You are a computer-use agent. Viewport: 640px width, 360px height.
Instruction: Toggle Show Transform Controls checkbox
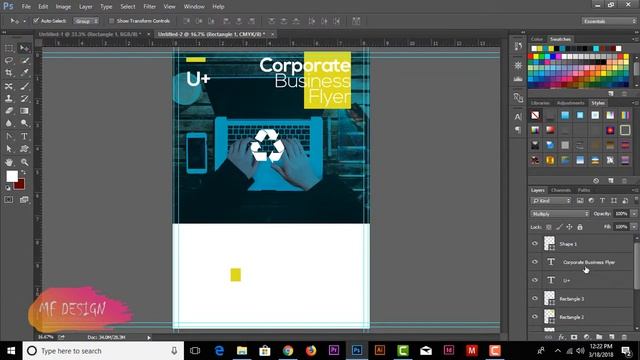[111, 20]
